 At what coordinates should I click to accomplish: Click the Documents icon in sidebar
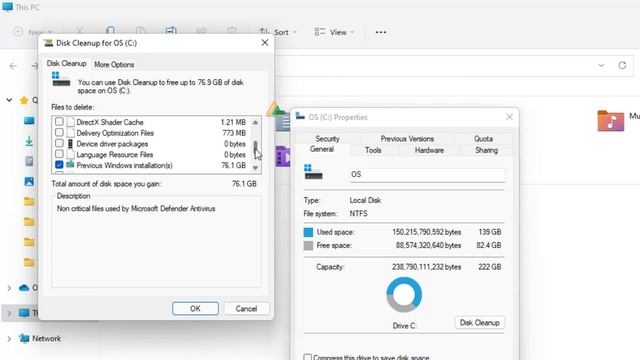click(x=29, y=161)
